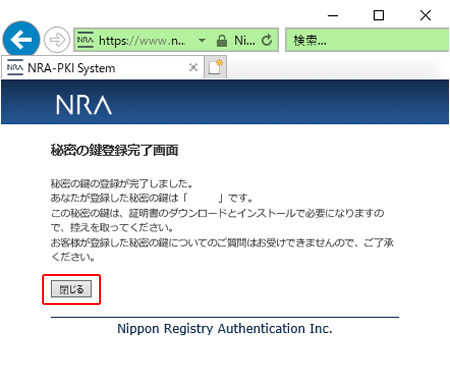The height and width of the screenshot is (384, 450).
Task: Click the NRA site icon in address bar
Action: (85, 40)
